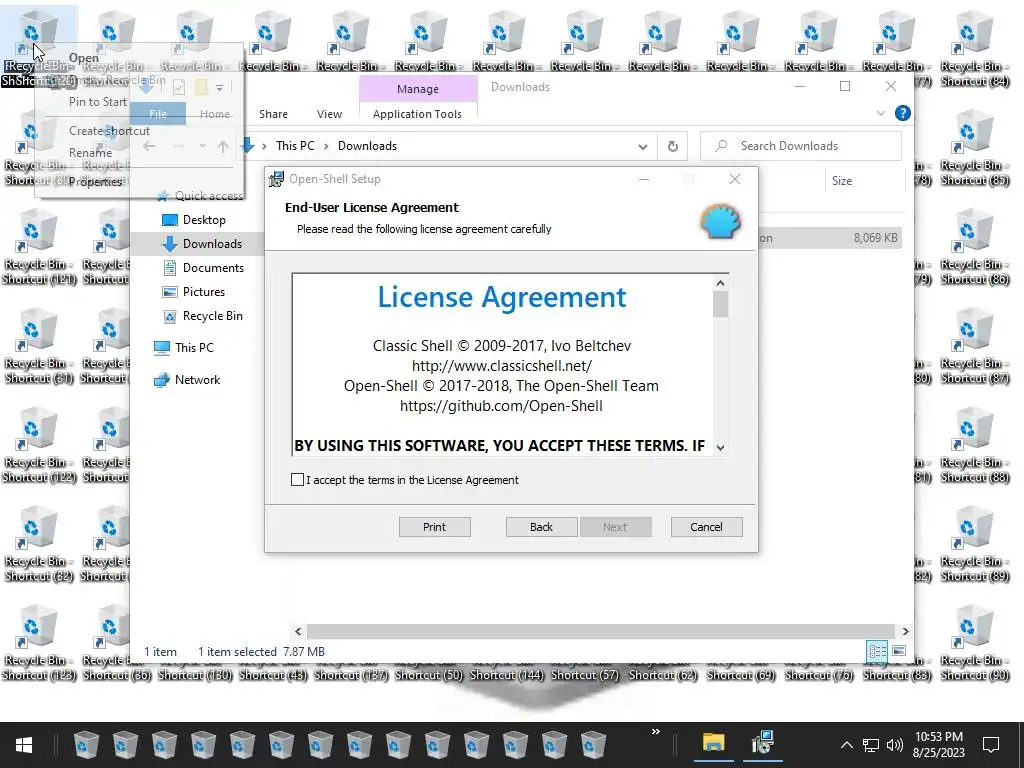Open the View ribbon tab
The height and width of the screenshot is (768, 1024).
point(329,114)
